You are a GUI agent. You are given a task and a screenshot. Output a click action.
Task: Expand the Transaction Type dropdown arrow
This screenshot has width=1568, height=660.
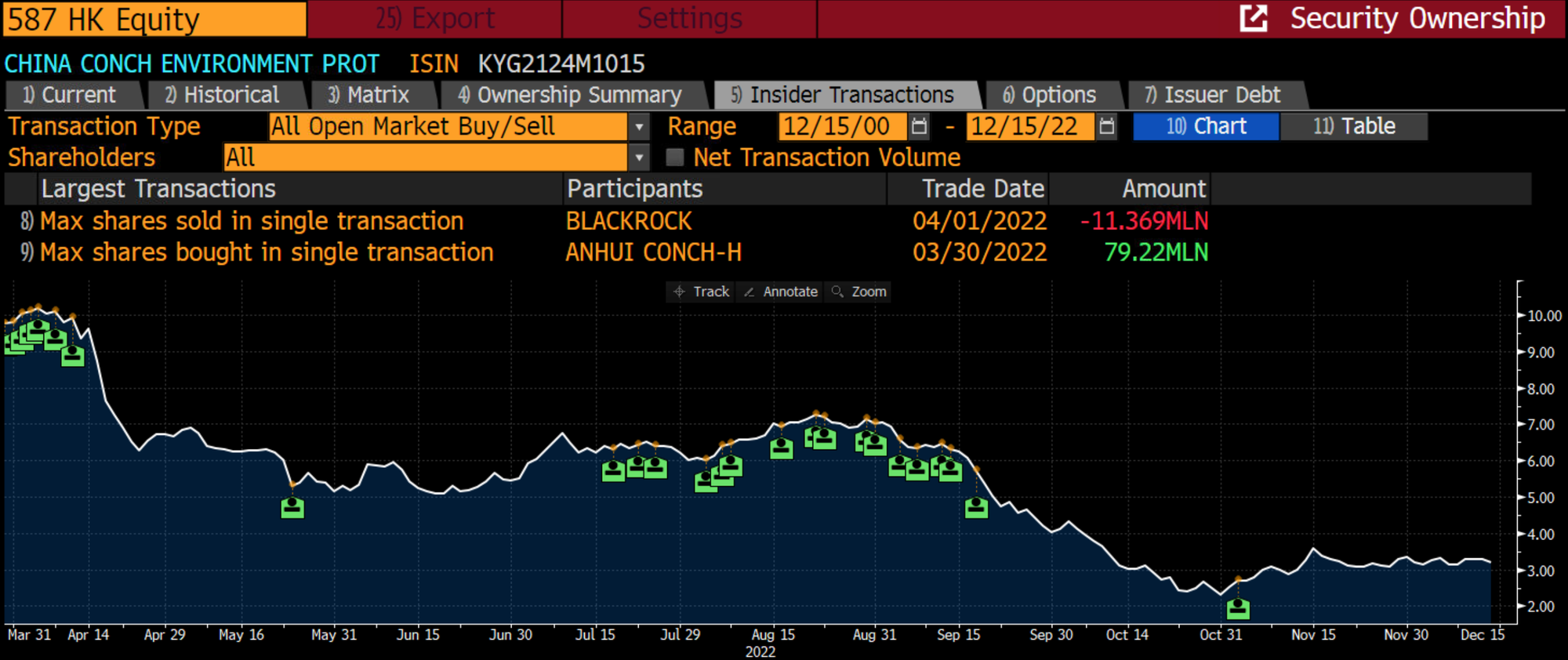click(639, 126)
